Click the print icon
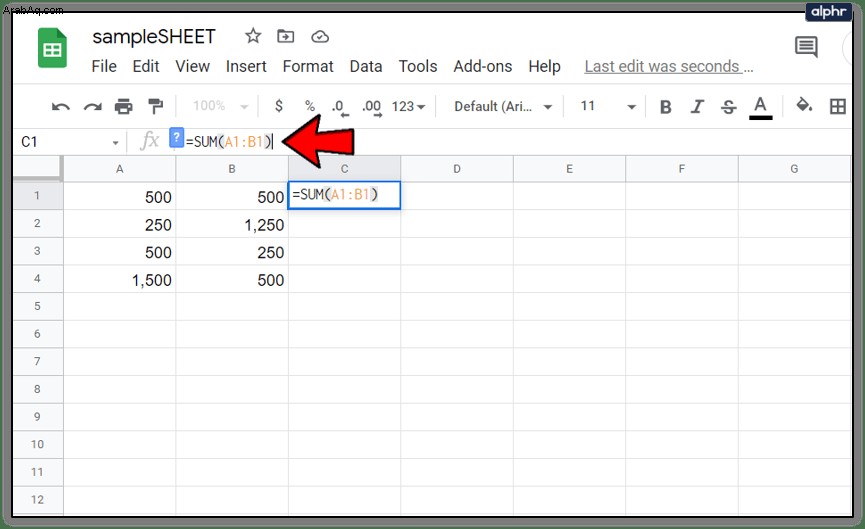865x529 pixels. pos(124,106)
